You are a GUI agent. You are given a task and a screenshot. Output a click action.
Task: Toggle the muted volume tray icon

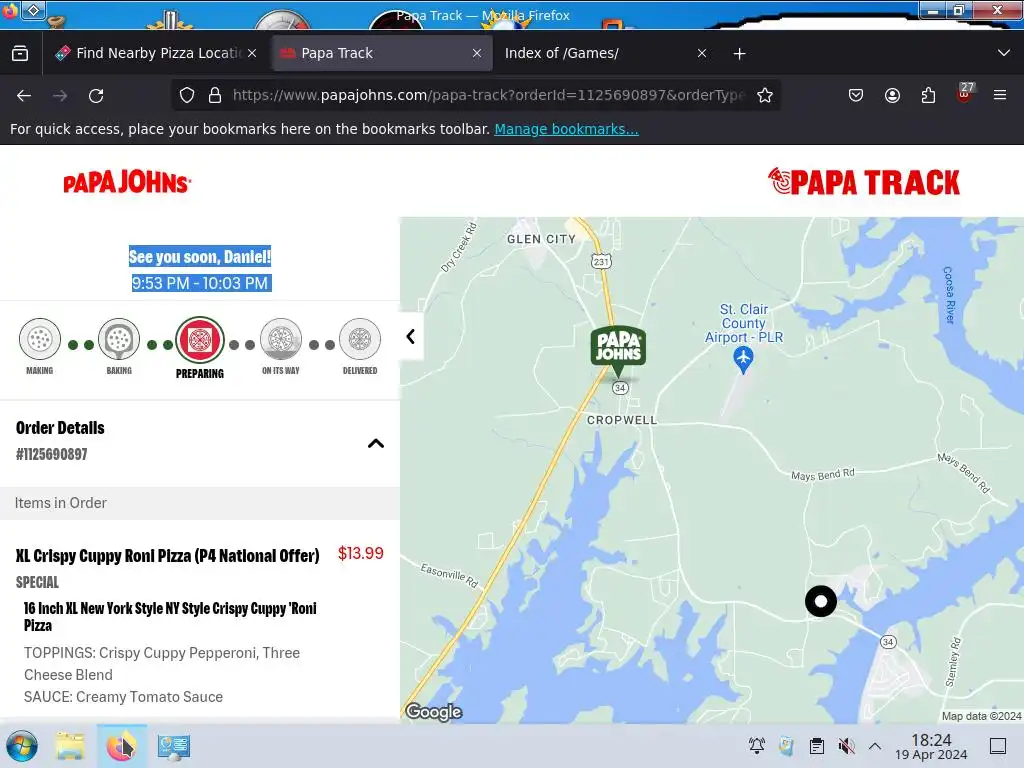[846, 746]
